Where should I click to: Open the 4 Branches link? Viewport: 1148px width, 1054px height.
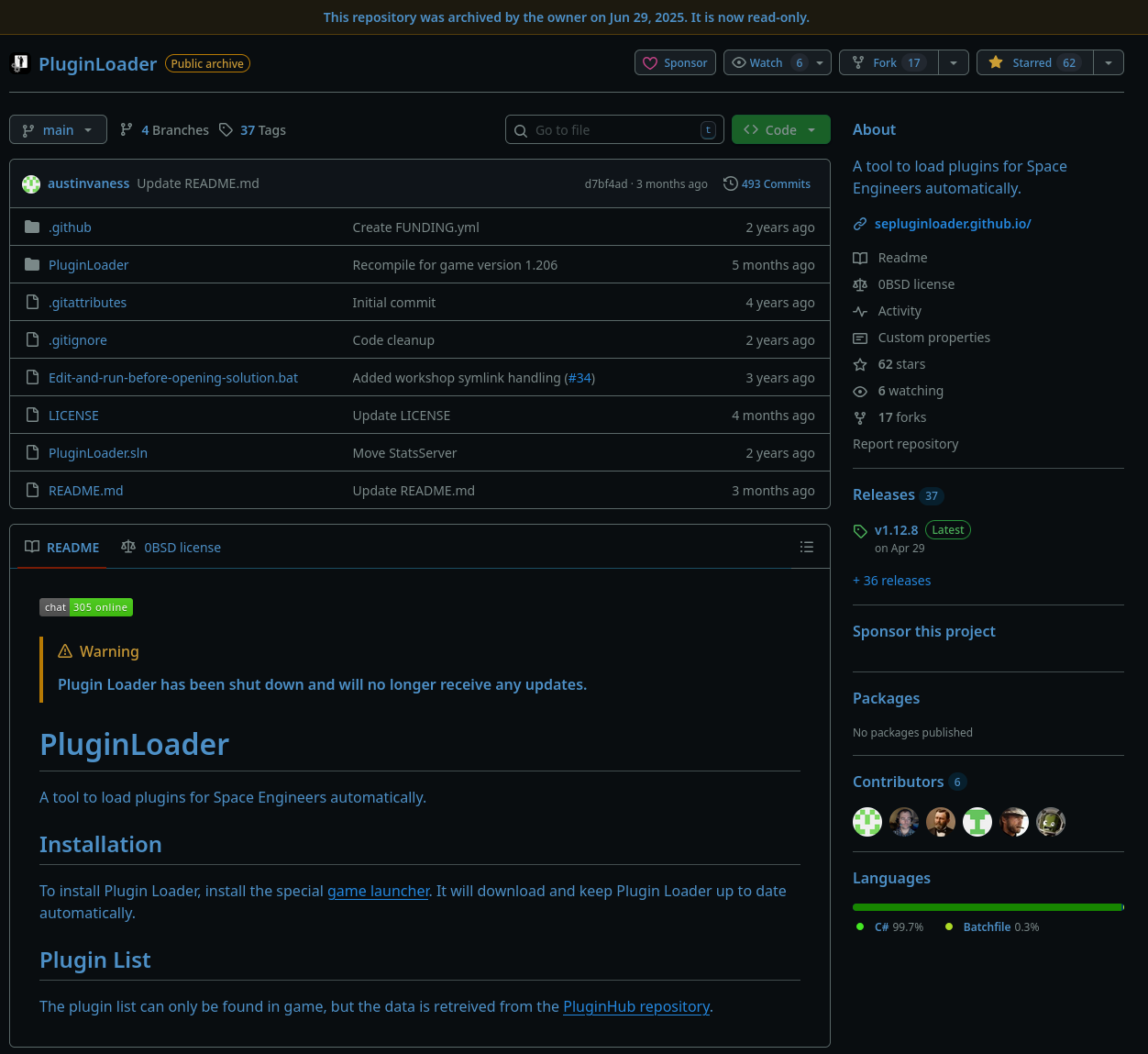(165, 130)
